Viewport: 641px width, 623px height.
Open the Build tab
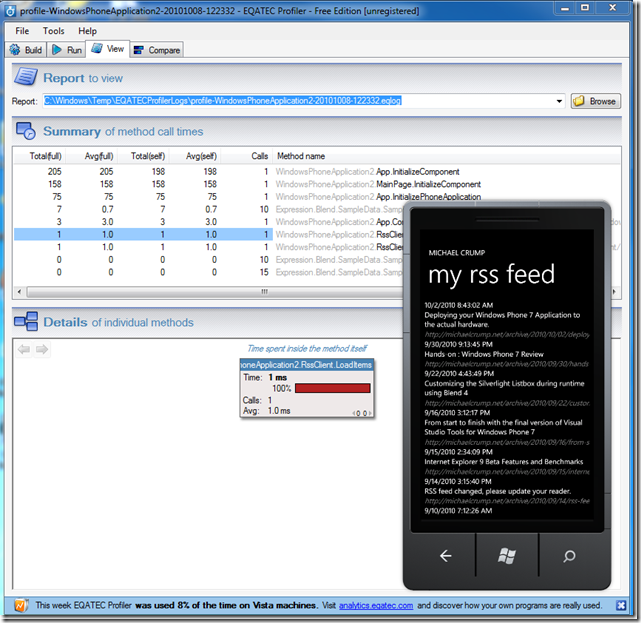[x=26, y=50]
